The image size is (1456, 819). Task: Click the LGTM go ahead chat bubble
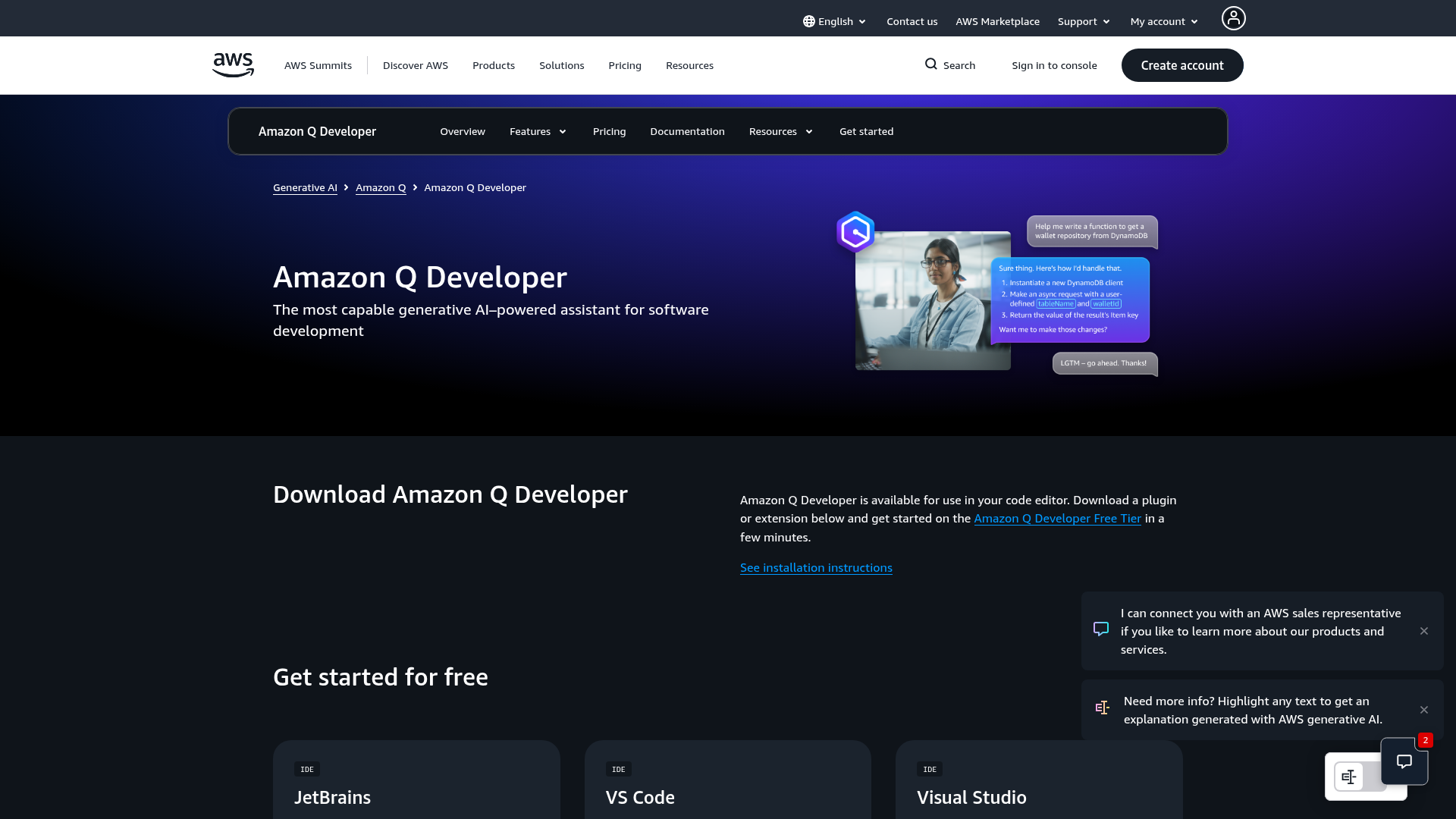1104,363
